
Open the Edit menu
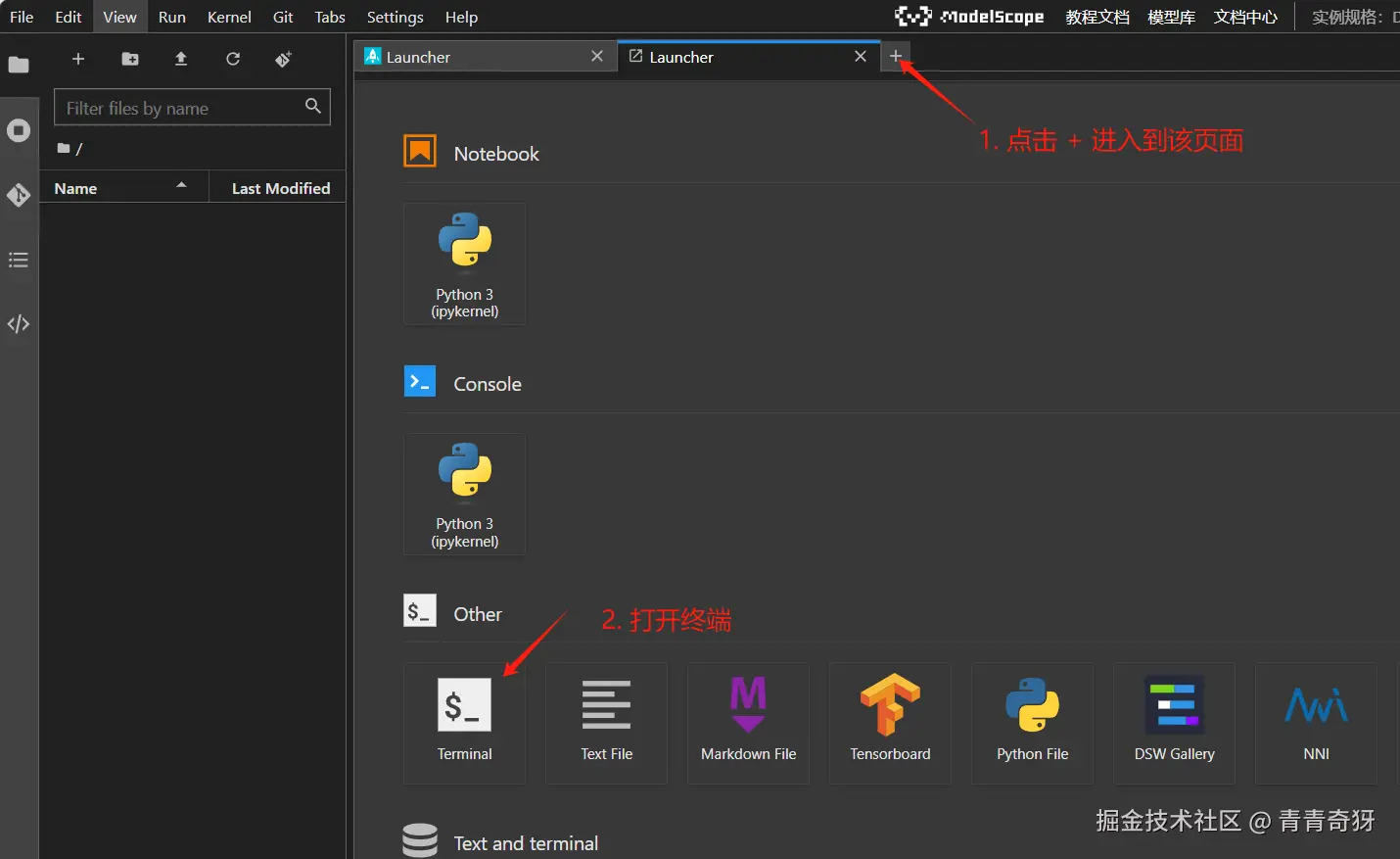tap(69, 17)
